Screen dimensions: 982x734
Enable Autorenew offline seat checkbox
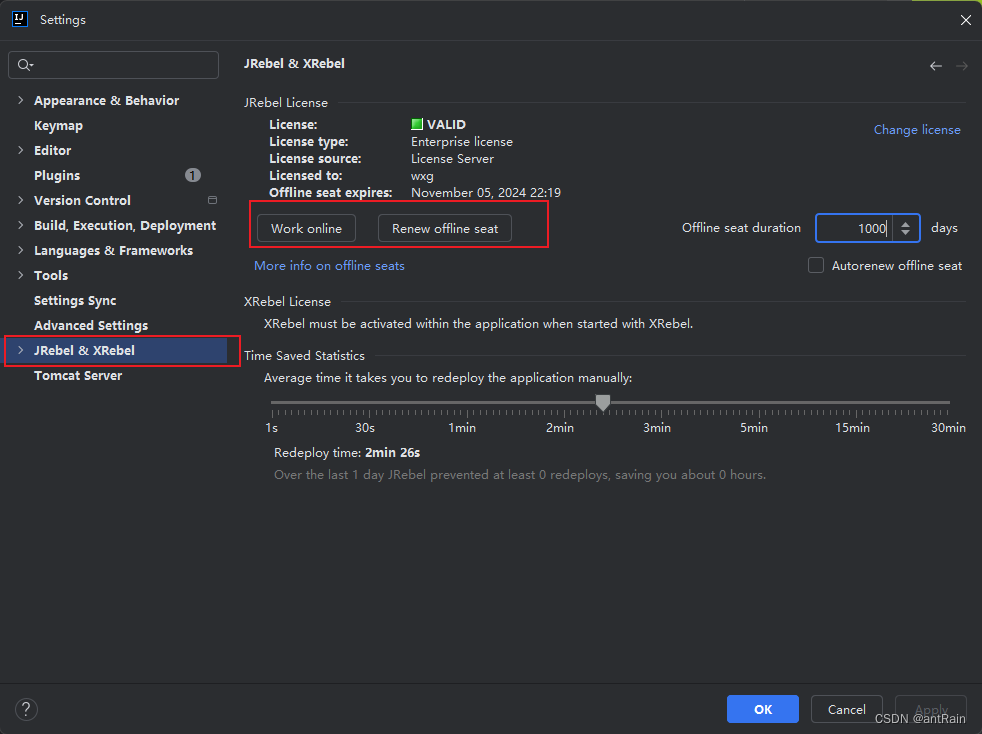(x=815, y=266)
